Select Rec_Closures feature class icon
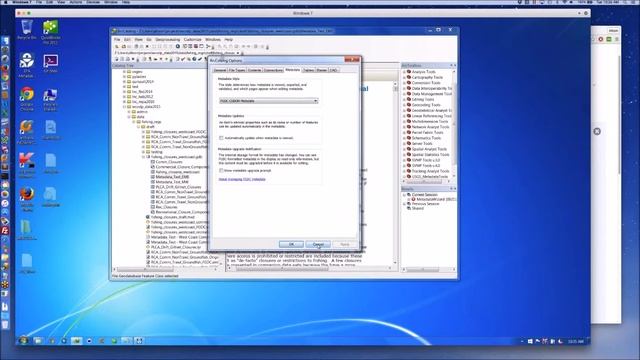The width and height of the screenshot is (640, 360). [153, 207]
